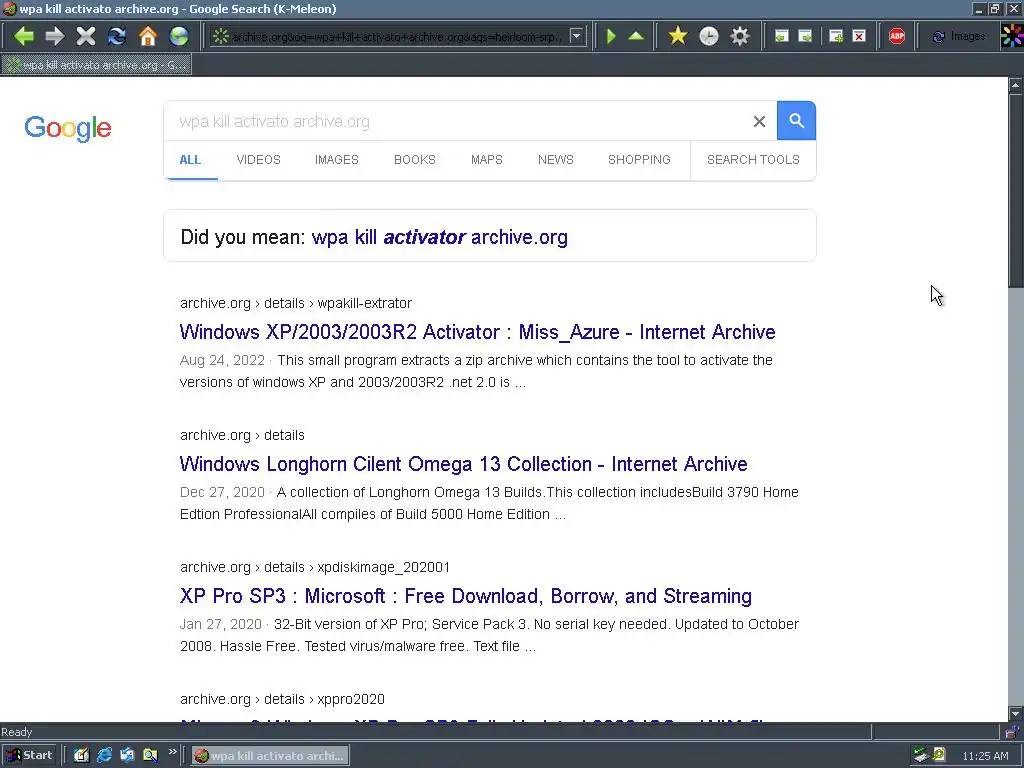The image size is (1024, 768).
Task: Click the page scrollbar up arrow
Action: click(1016, 85)
